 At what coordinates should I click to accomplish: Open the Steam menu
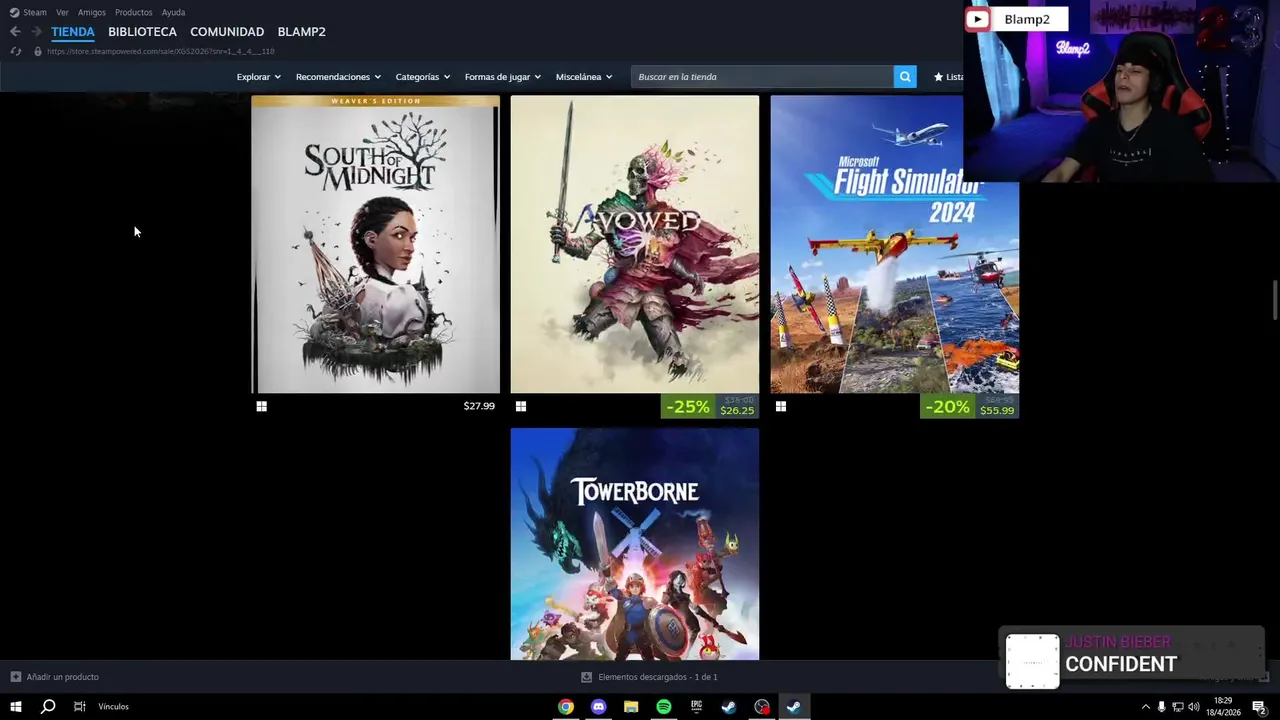[35, 12]
